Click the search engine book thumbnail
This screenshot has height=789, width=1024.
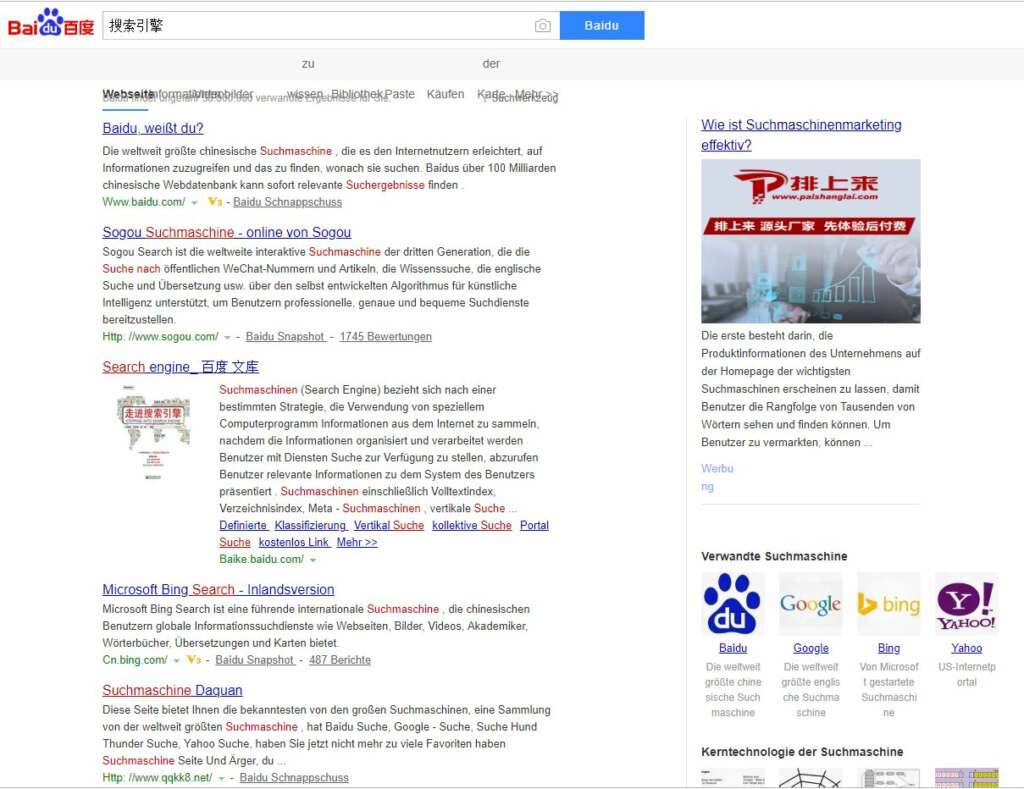(153, 432)
